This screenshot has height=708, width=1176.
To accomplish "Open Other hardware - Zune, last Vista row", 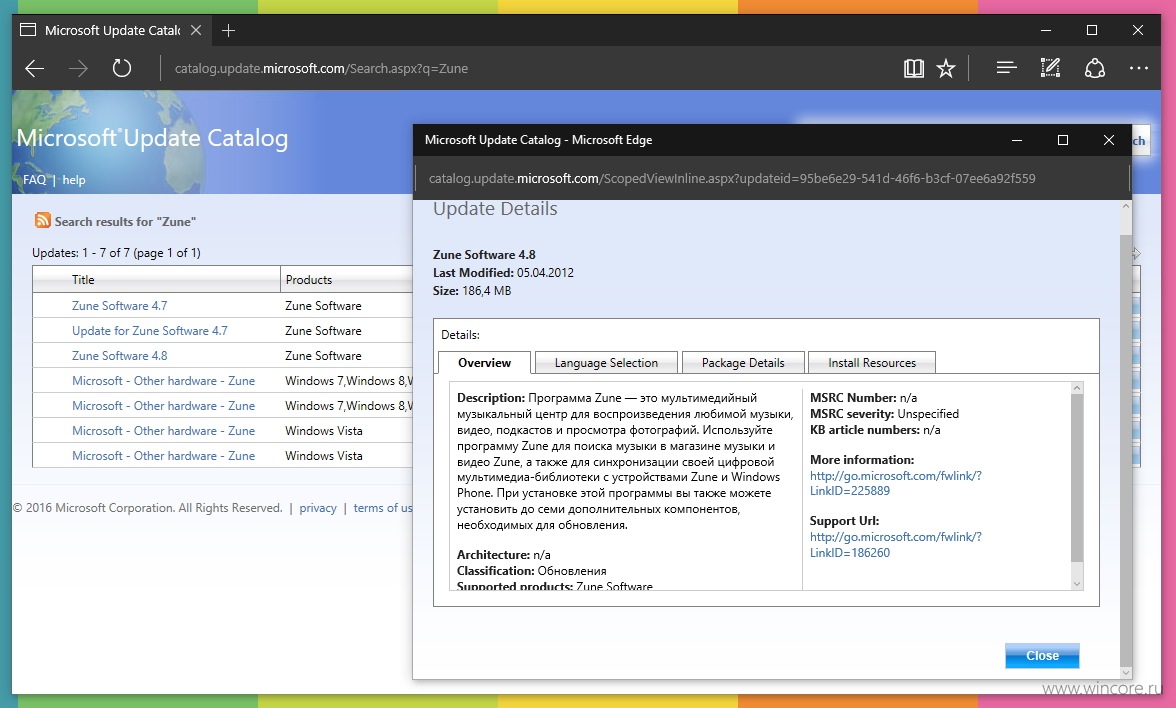I will [x=164, y=455].
